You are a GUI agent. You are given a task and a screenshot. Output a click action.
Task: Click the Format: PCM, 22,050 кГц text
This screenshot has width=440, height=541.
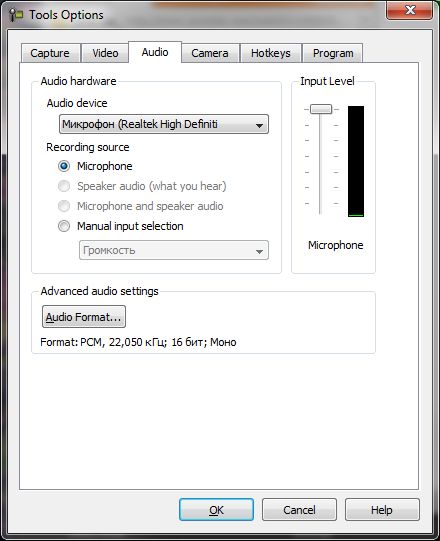coord(138,342)
